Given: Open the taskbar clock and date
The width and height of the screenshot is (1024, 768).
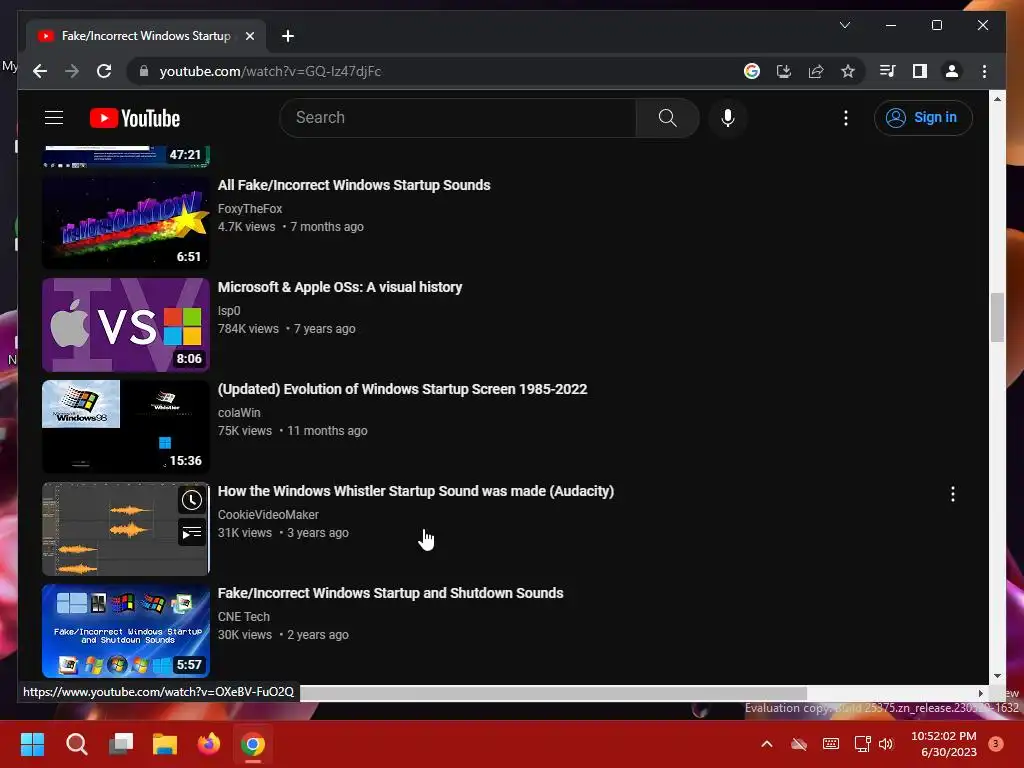Looking at the screenshot, I should point(943,744).
